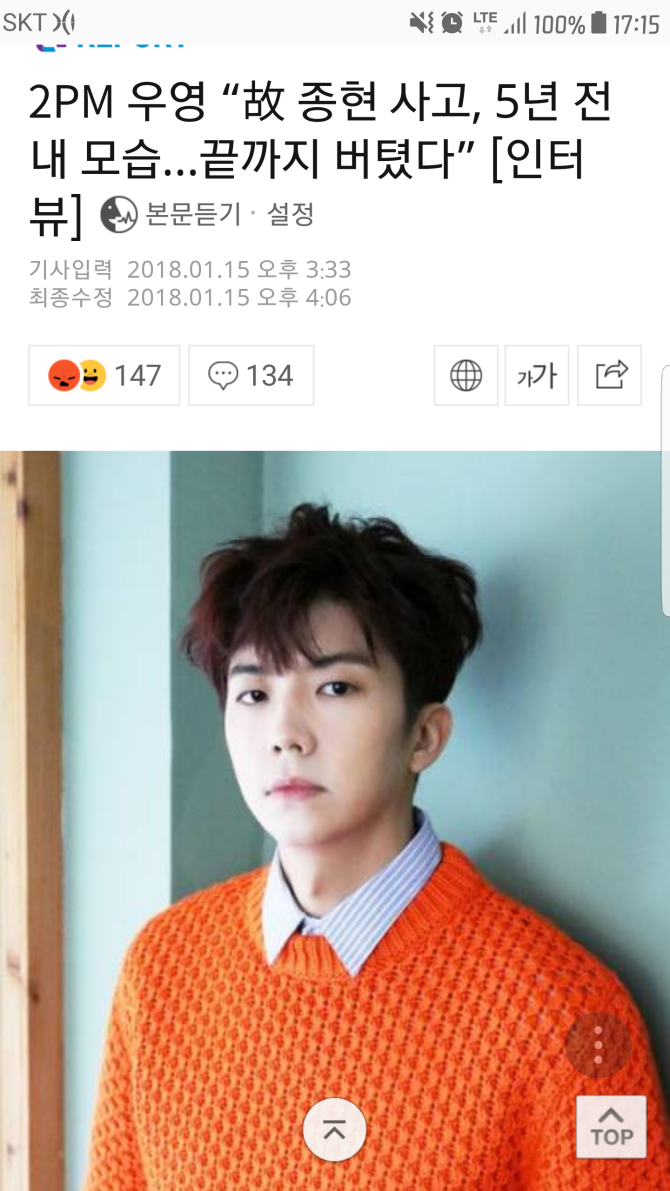The image size is (670, 1191).
Task: Tap the emoji reactions button showing 147
Action: pyautogui.click(x=104, y=375)
